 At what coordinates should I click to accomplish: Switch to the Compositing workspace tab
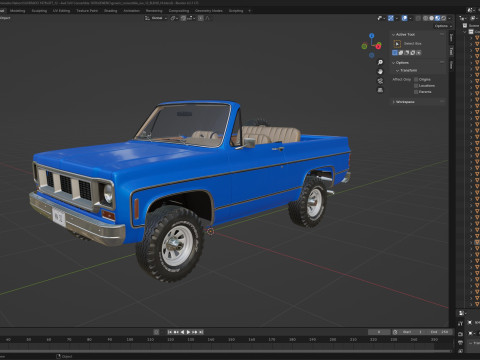point(179,11)
